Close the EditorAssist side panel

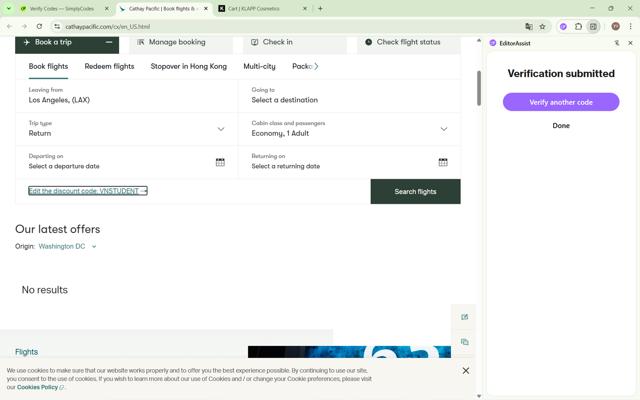pos(630,43)
